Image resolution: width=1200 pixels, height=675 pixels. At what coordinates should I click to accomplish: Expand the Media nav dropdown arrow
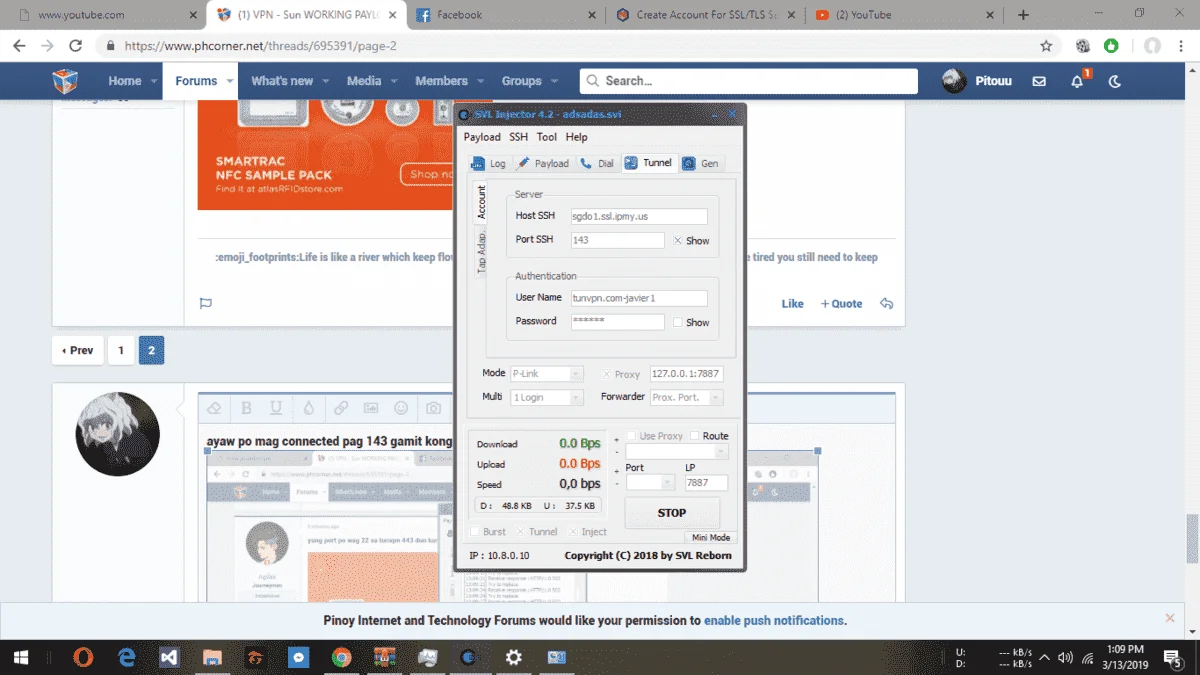tap(393, 81)
